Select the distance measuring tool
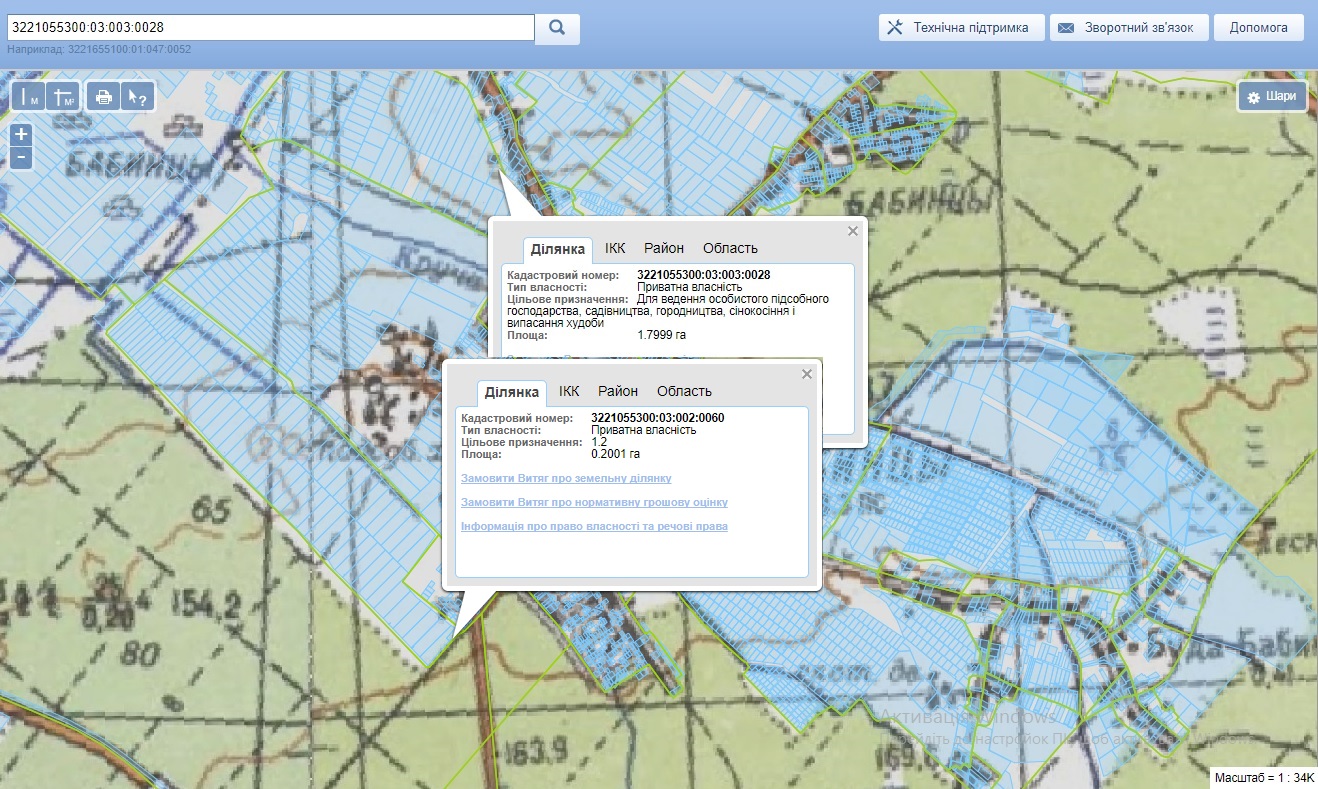Screen dimensions: 1318x789 point(30,97)
